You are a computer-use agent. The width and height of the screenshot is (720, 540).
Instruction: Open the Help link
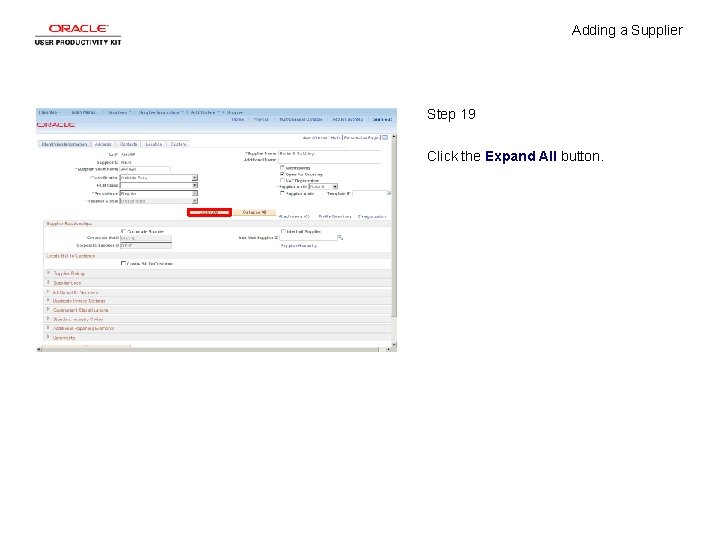(x=335, y=138)
